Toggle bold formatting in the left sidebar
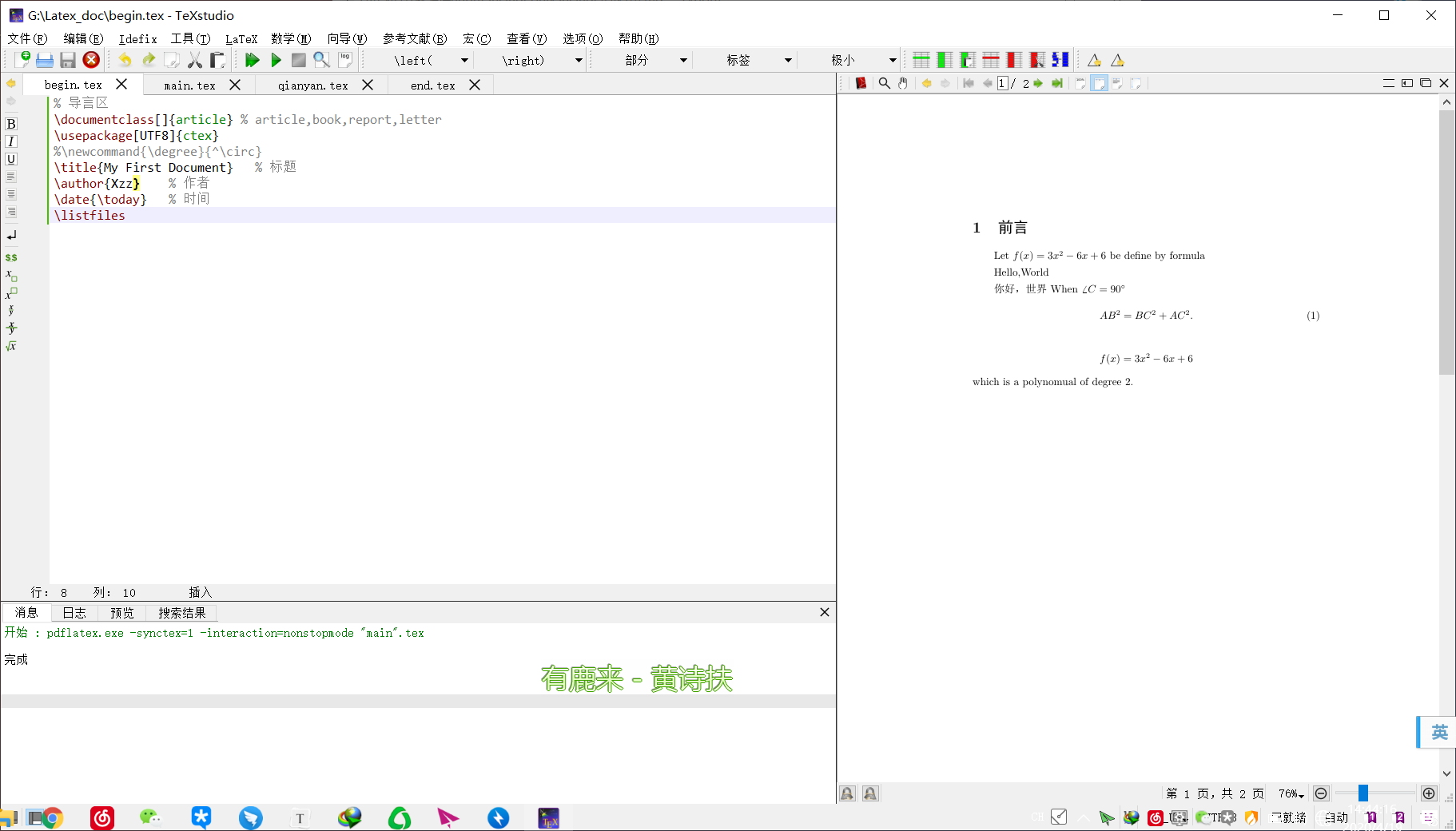This screenshot has height=831, width=1456. click(11, 123)
